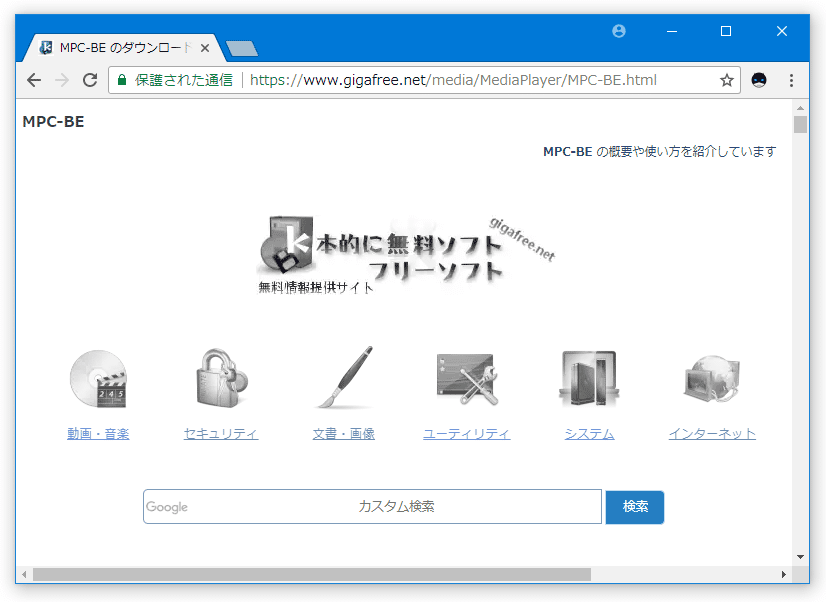This screenshot has width=826, height=602.
Task: Open a new browser tab
Action: (x=242, y=48)
